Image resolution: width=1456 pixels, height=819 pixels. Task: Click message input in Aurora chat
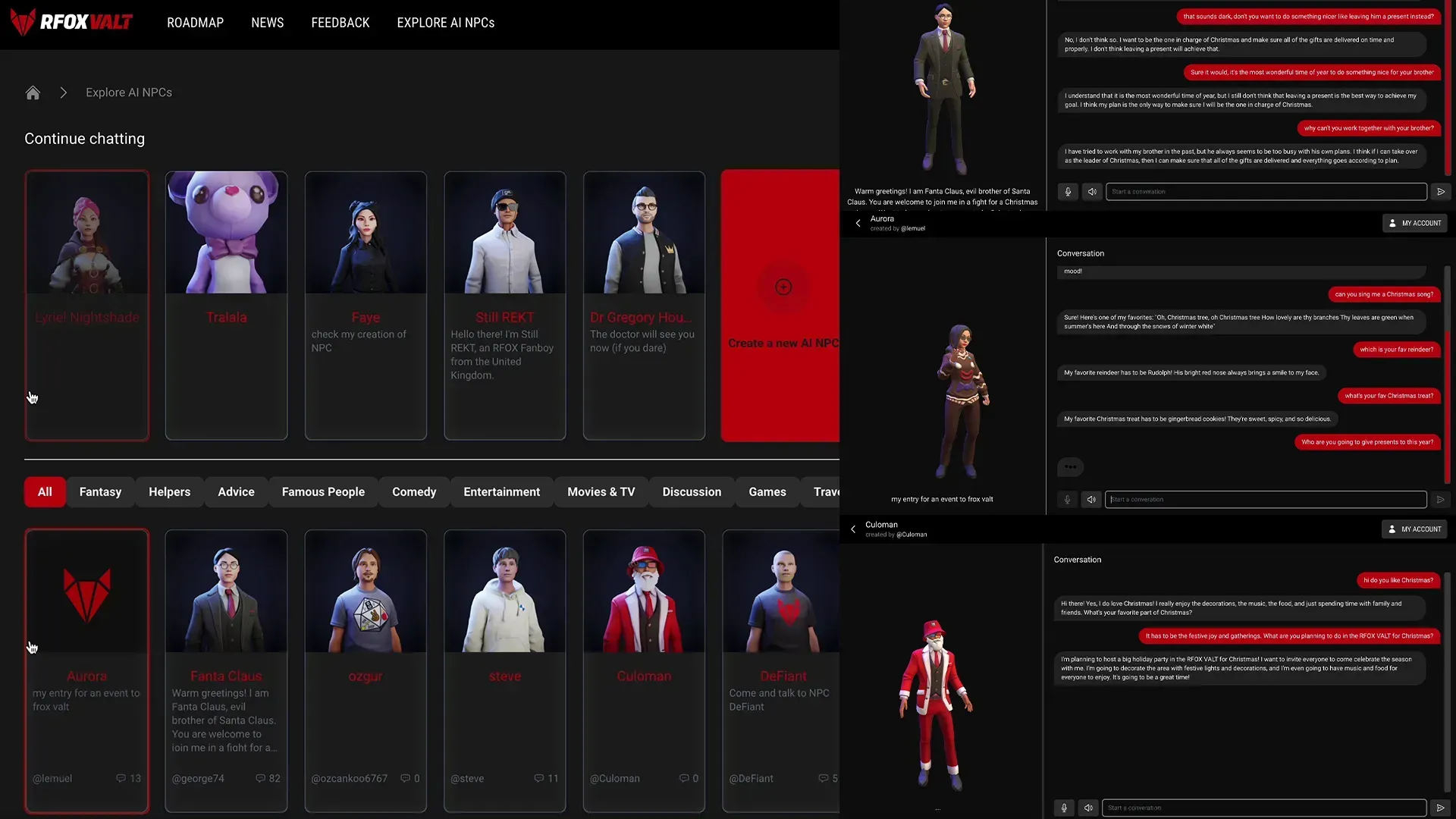[x=1266, y=500]
